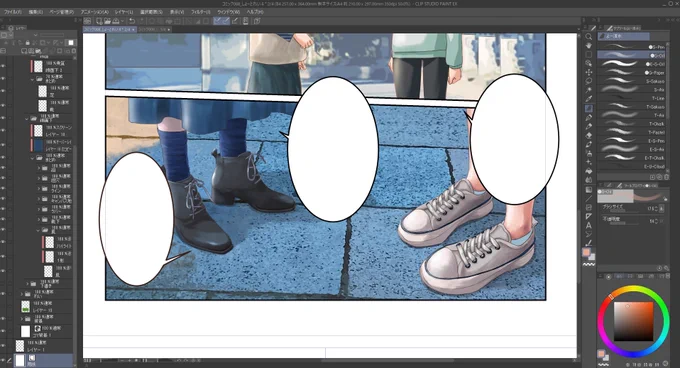
Task: Collapse the 100% まとめ layer folder
Action: point(33,158)
